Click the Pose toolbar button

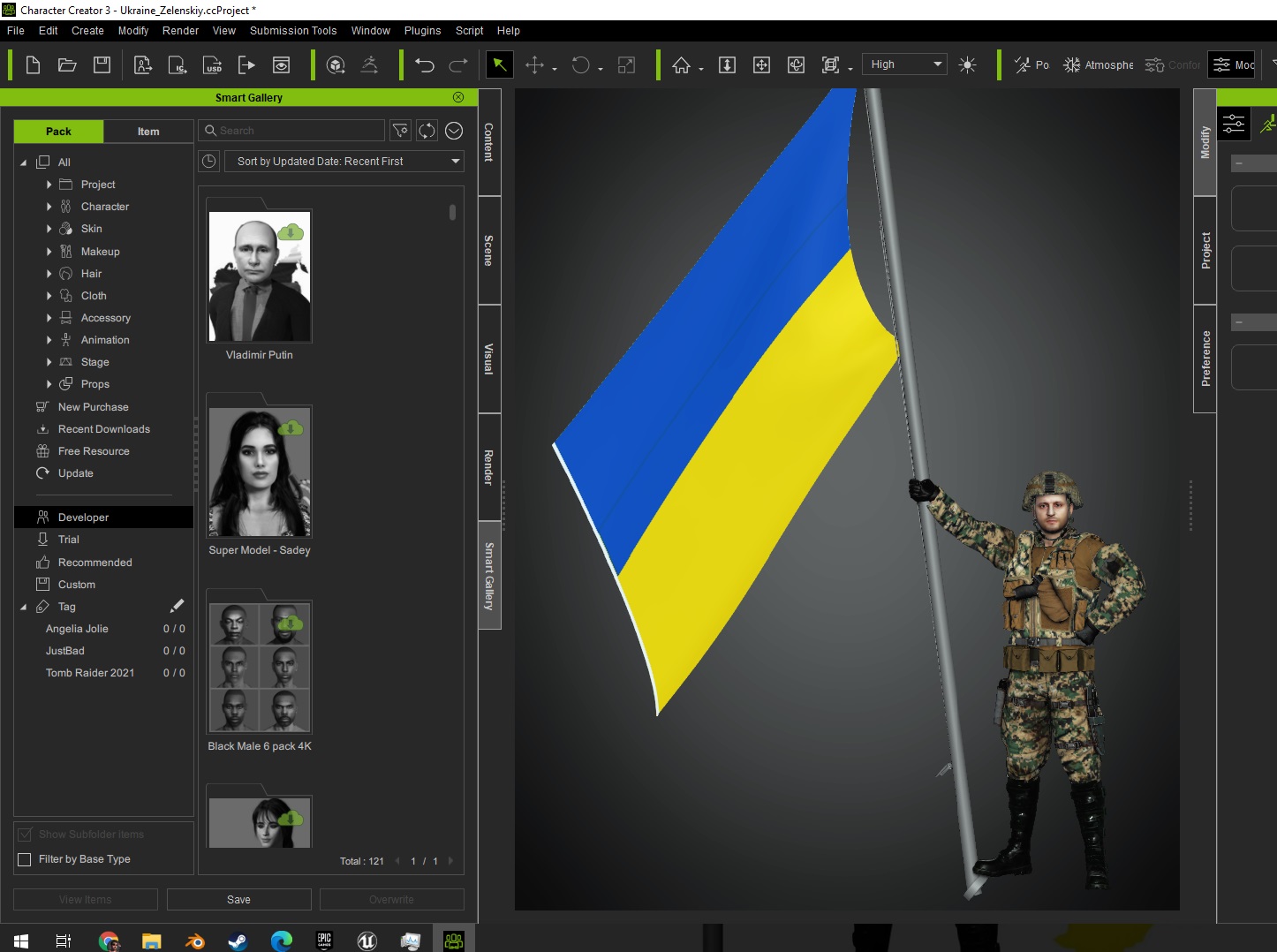[x=1031, y=64]
